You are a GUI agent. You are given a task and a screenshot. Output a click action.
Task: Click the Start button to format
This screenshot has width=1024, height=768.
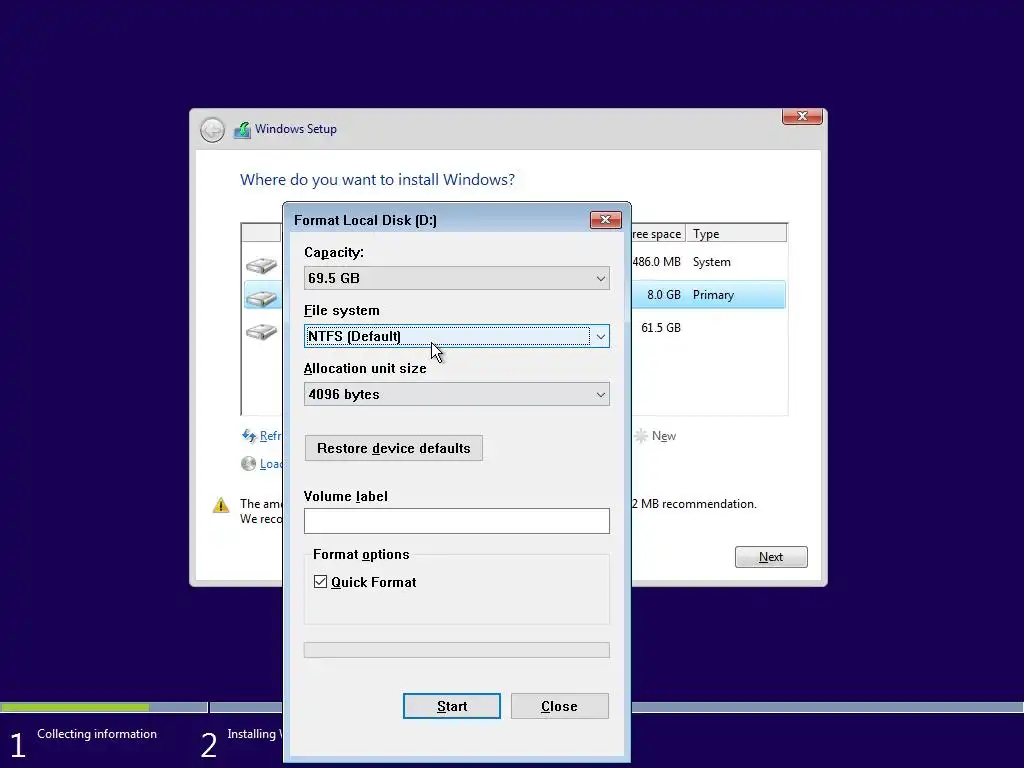(x=452, y=706)
